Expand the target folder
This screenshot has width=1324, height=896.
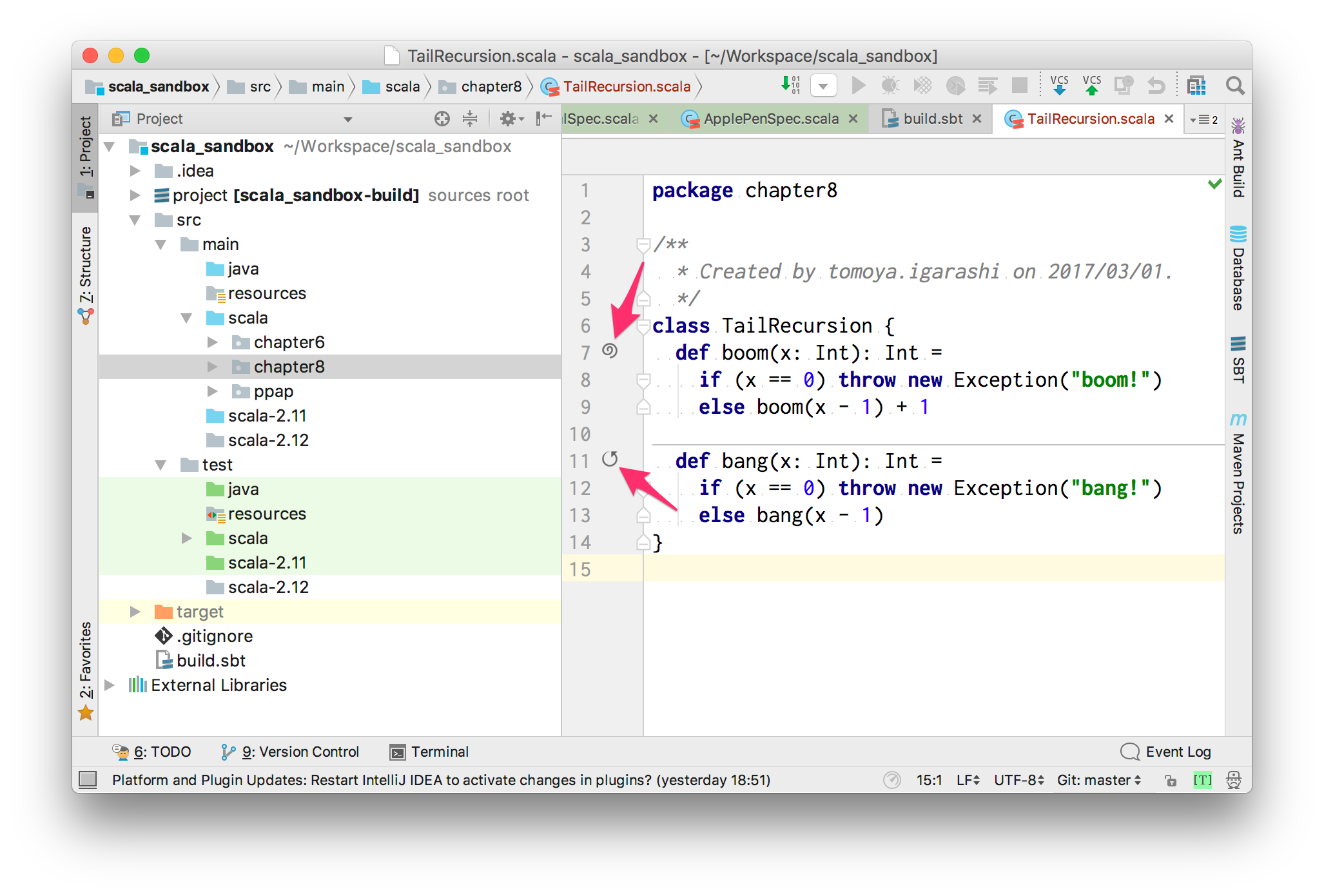pyautogui.click(x=135, y=612)
